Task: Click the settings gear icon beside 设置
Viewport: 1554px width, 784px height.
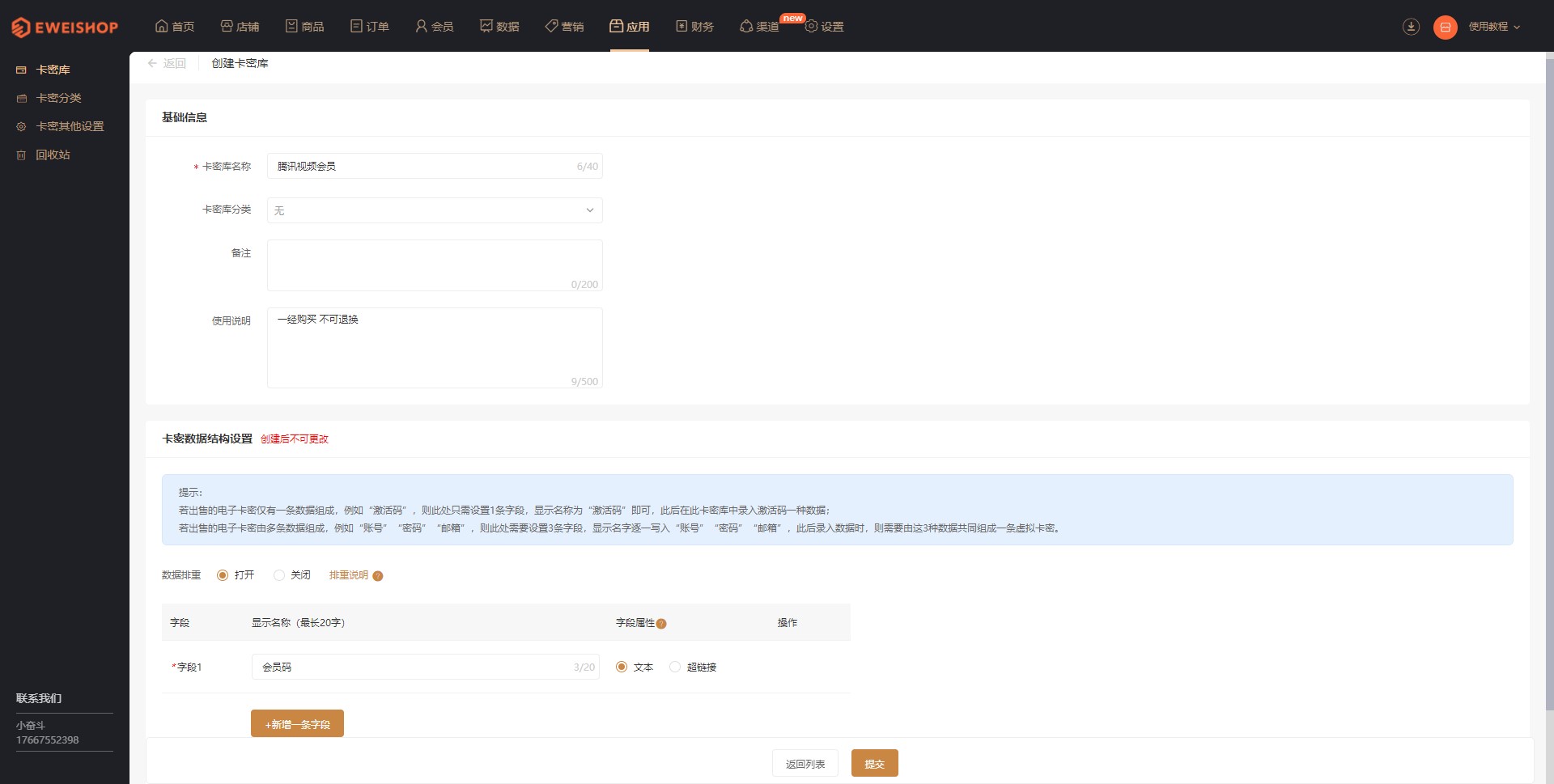Action: (811, 26)
